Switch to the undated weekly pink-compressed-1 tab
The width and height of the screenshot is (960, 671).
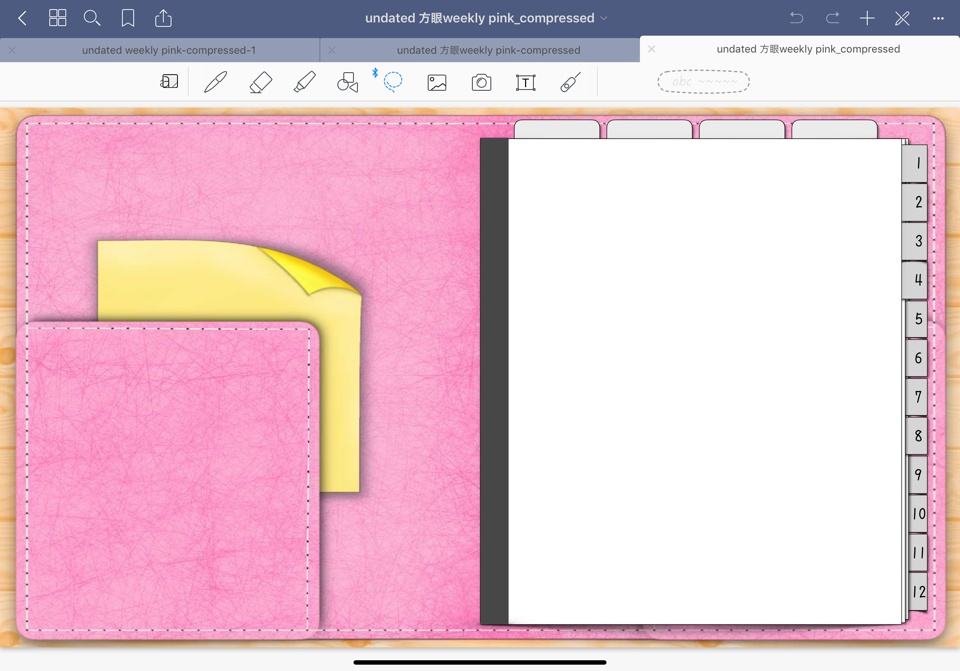tap(170, 49)
